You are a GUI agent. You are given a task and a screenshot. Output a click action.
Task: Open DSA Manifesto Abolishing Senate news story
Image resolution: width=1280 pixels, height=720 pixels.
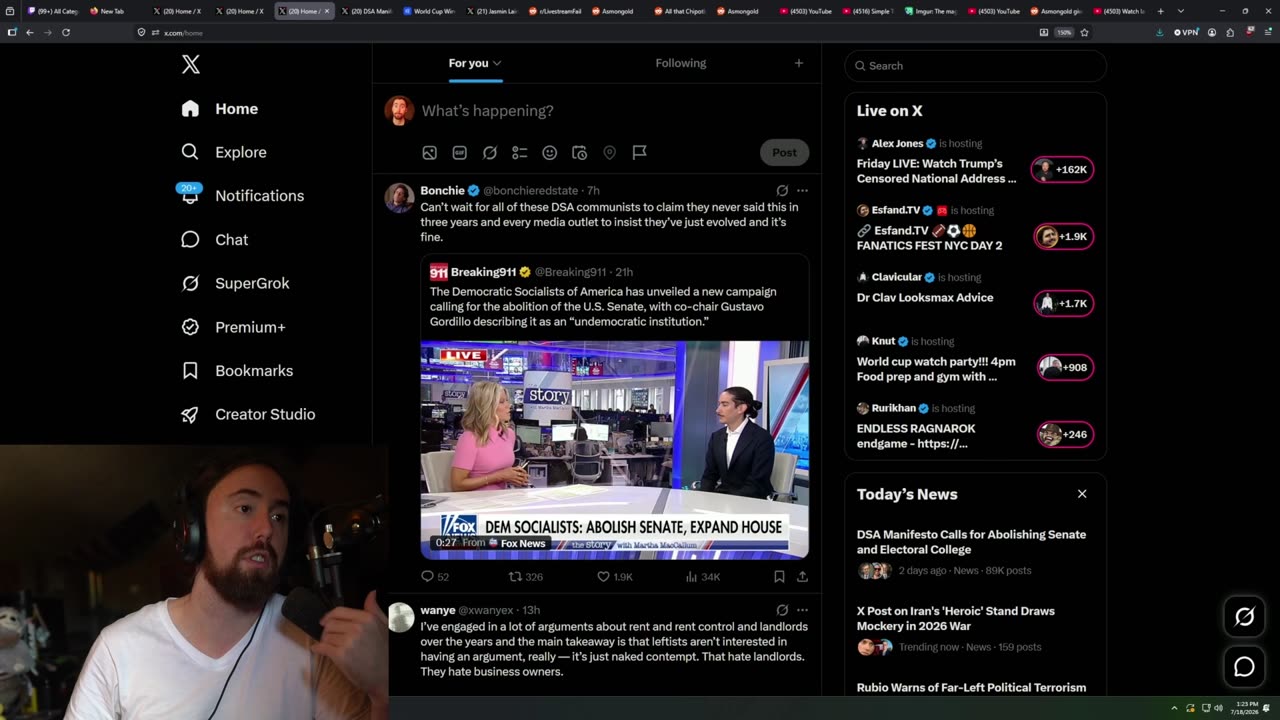pyautogui.click(x=971, y=542)
